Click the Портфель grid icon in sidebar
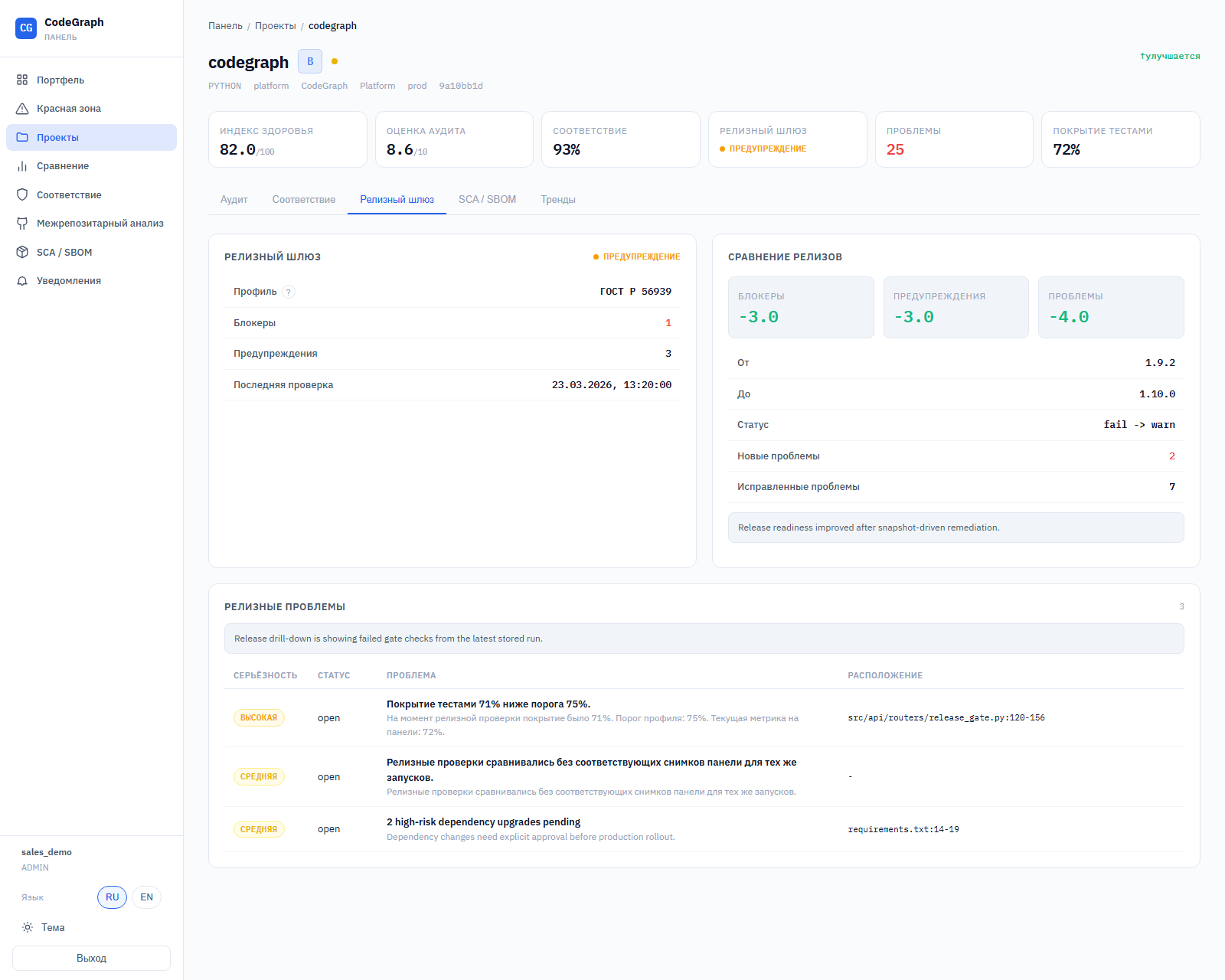The image size is (1225, 980). click(22, 80)
